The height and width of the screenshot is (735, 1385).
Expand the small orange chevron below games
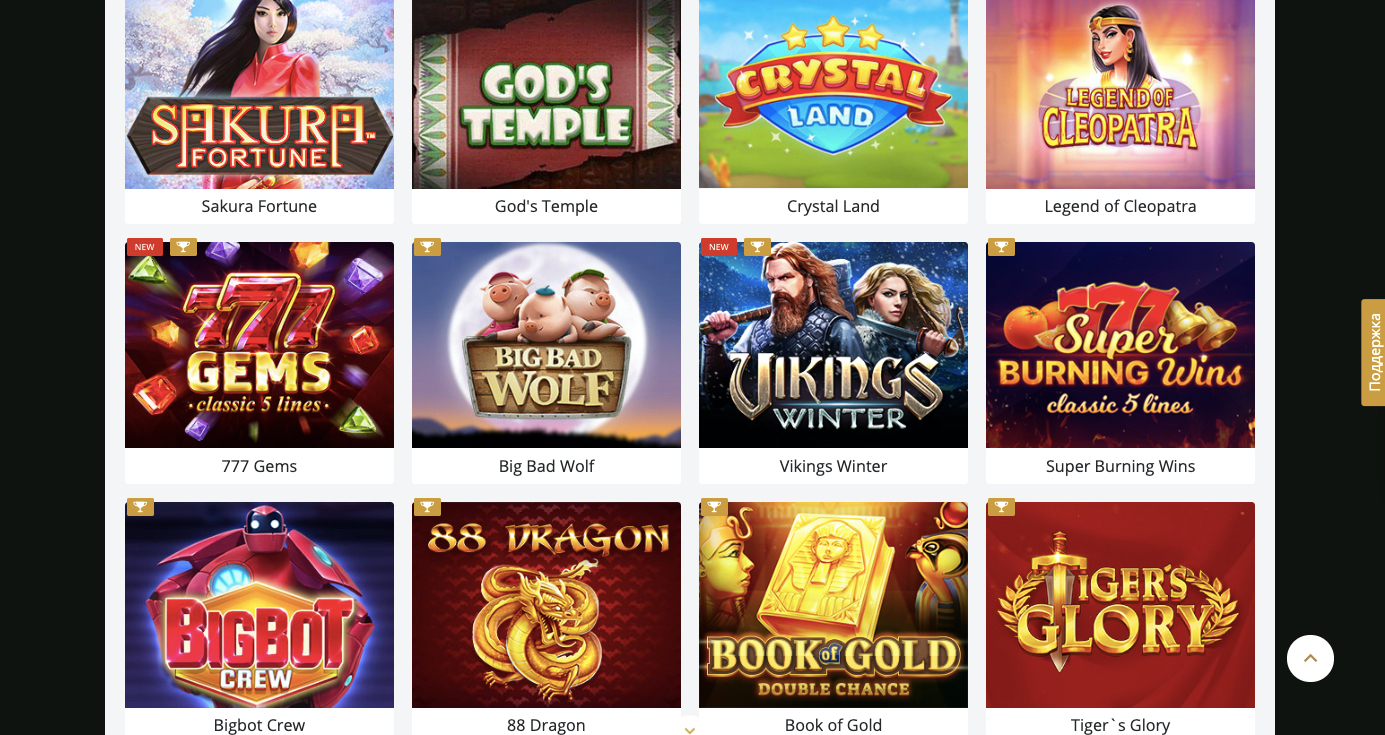pos(689,730)
